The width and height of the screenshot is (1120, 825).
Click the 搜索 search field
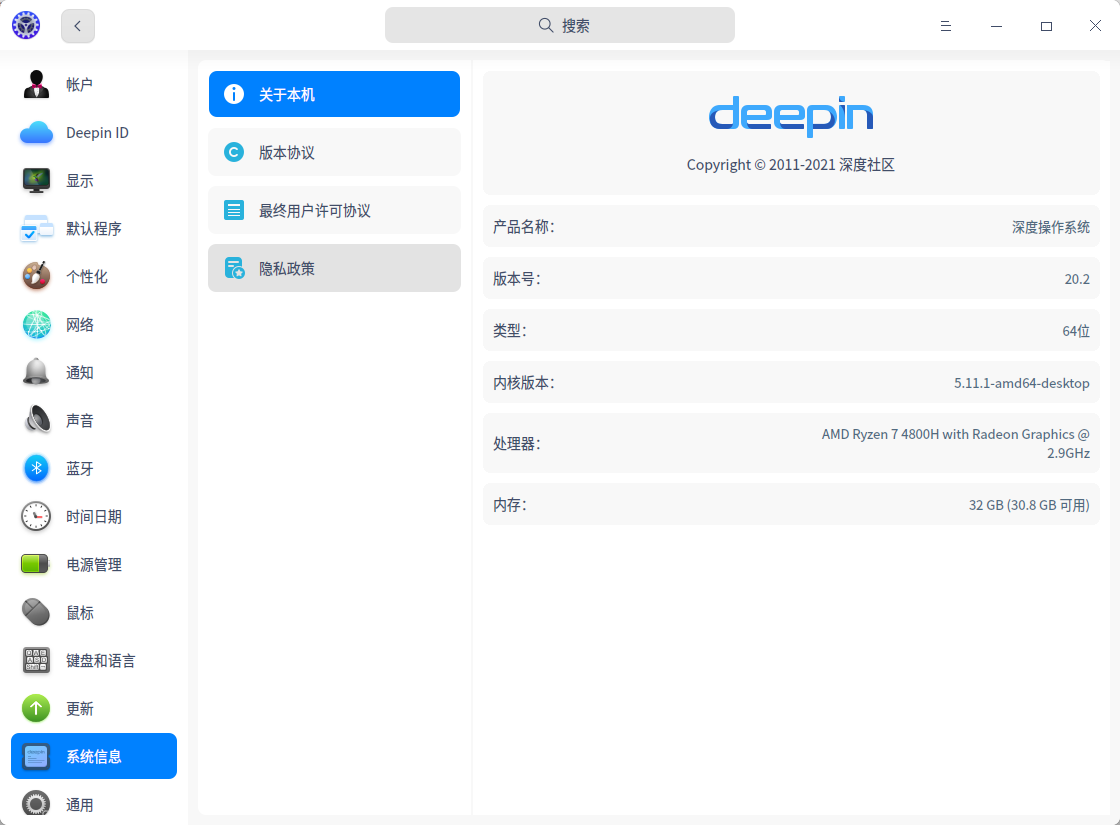coord(560,26)
